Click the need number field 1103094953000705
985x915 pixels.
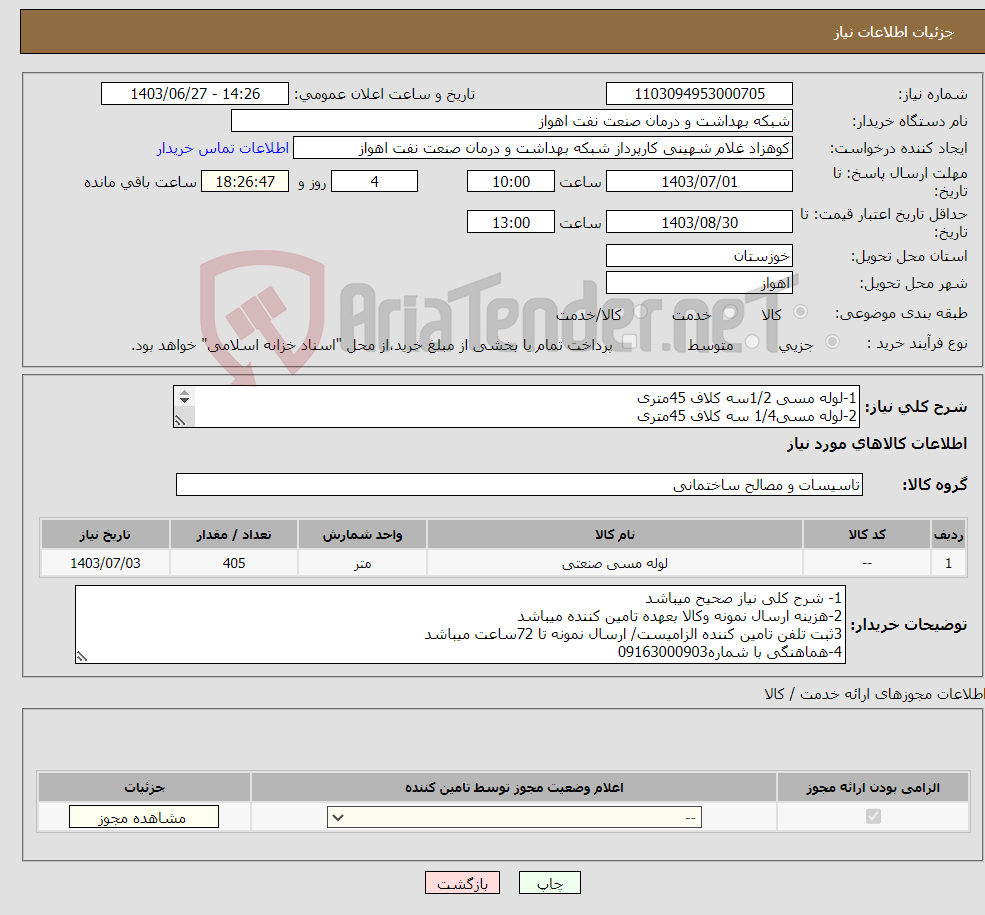699,94
